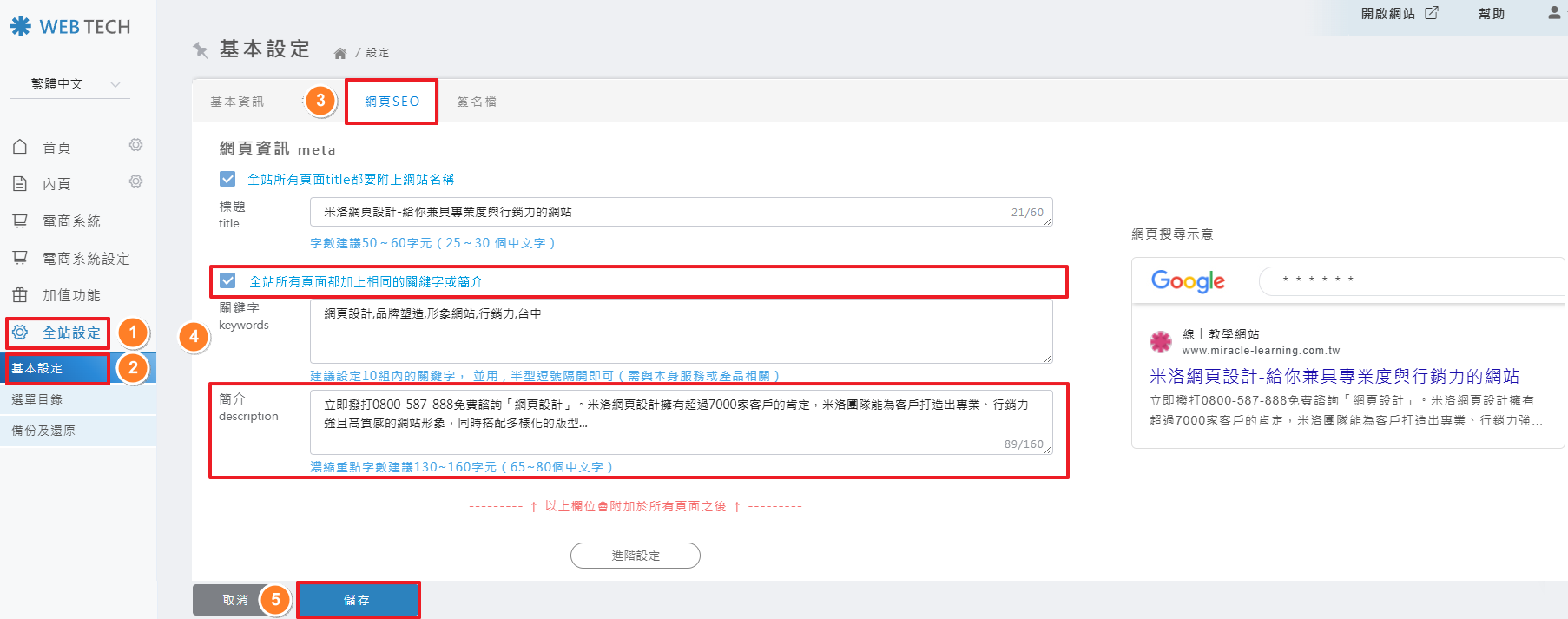1568x619 pixels.
Task: Click the pin icon beside 基本設定 title
Action: (201, 49)
